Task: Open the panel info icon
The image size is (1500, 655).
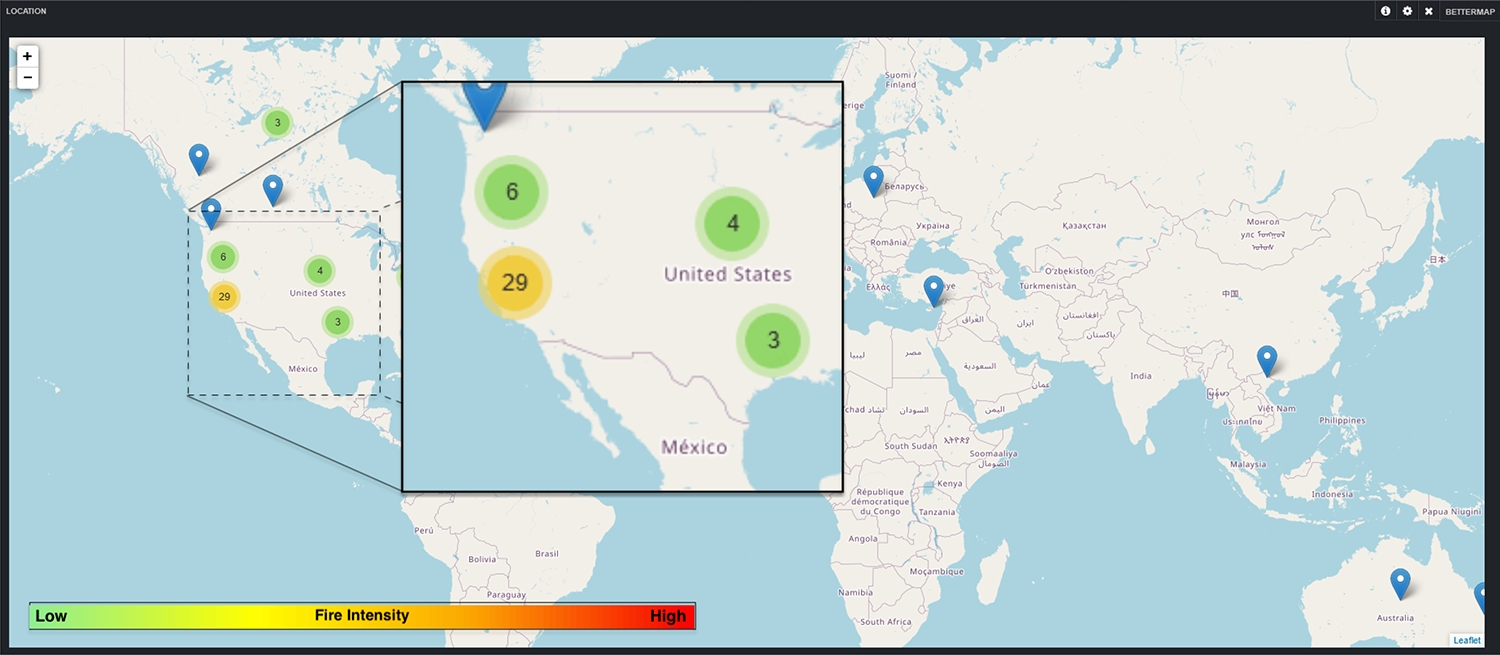Action: pyautogui.click(x=1386, y=11)
